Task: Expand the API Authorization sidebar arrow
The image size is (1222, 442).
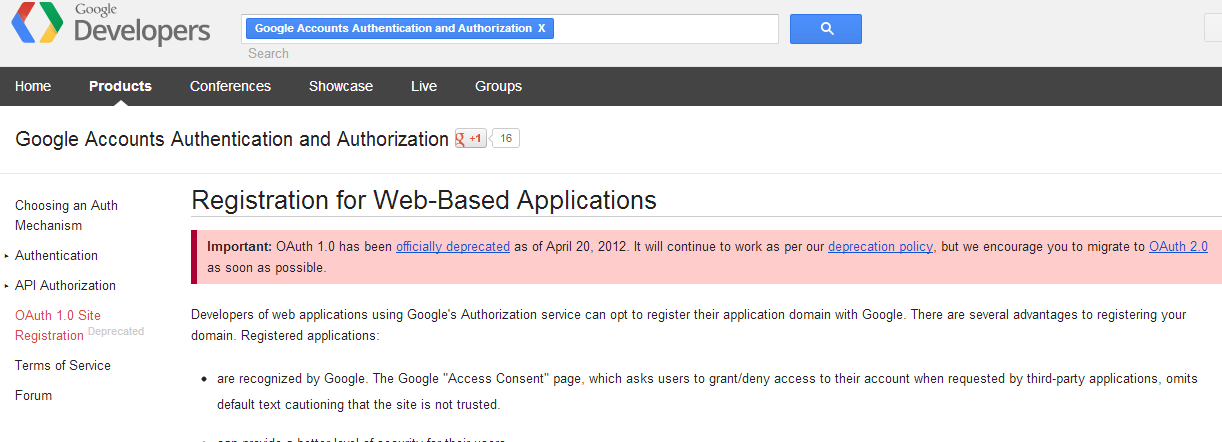Action: (x=6, y=286)
